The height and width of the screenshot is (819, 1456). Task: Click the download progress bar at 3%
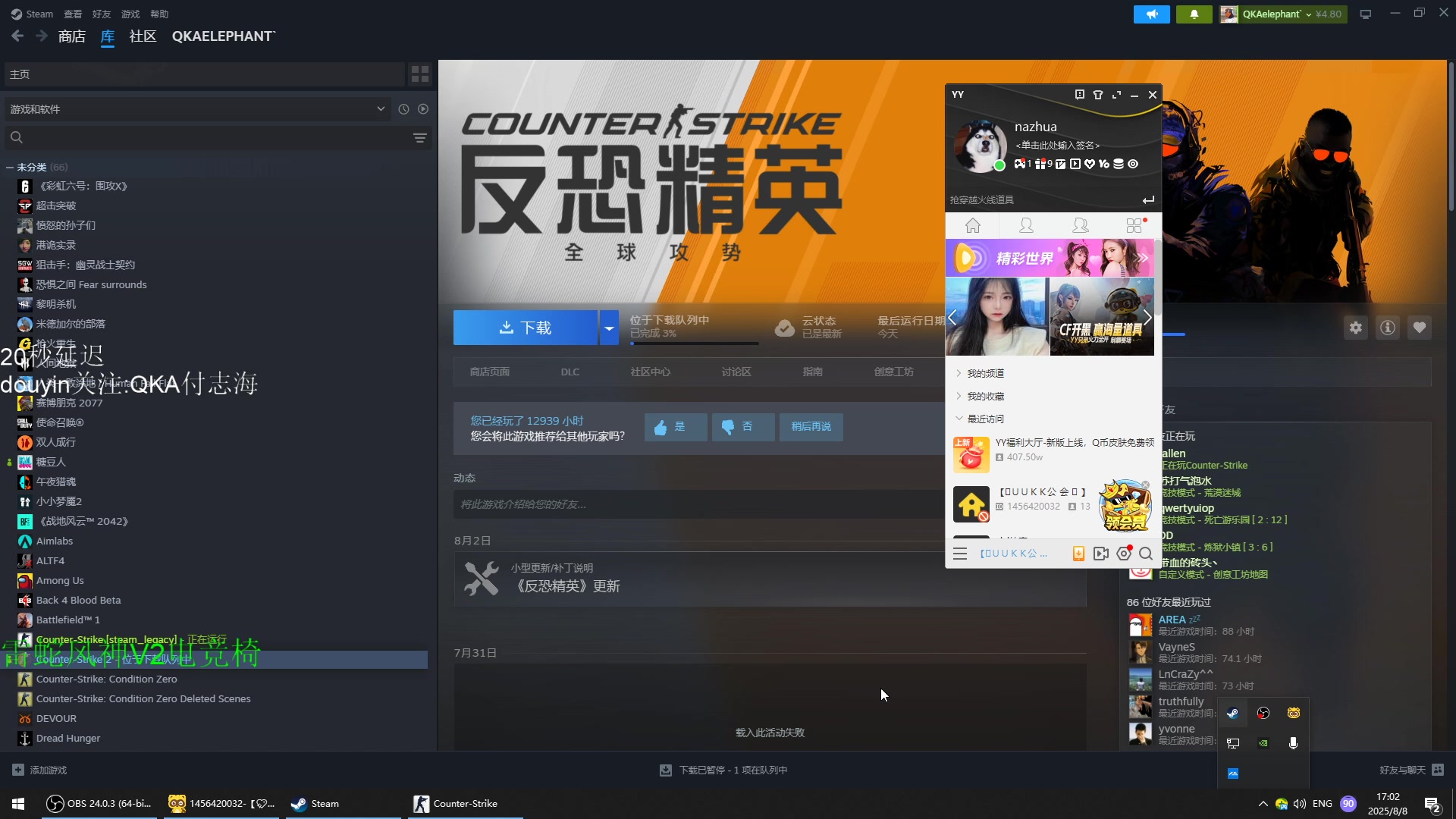point(694,344)
